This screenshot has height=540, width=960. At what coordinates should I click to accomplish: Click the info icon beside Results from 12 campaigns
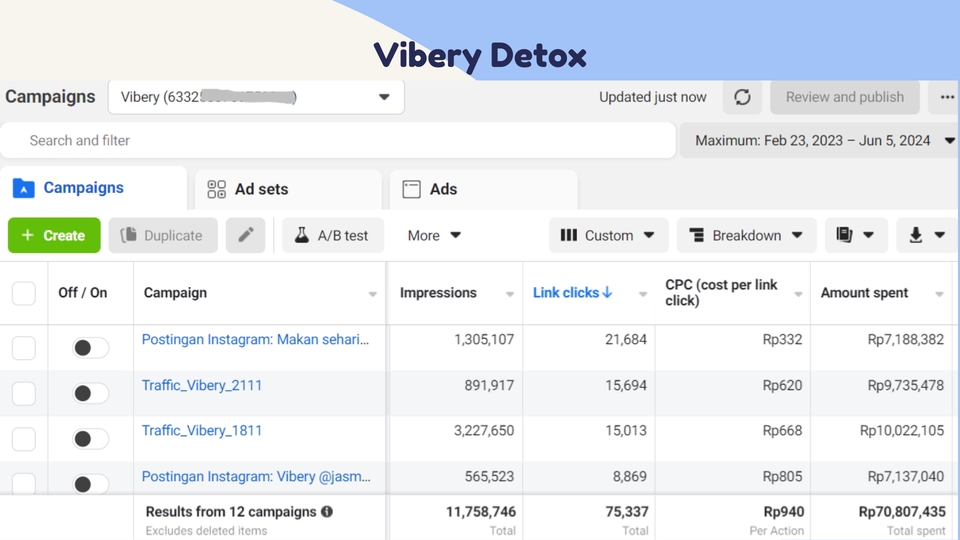point(327,511)
